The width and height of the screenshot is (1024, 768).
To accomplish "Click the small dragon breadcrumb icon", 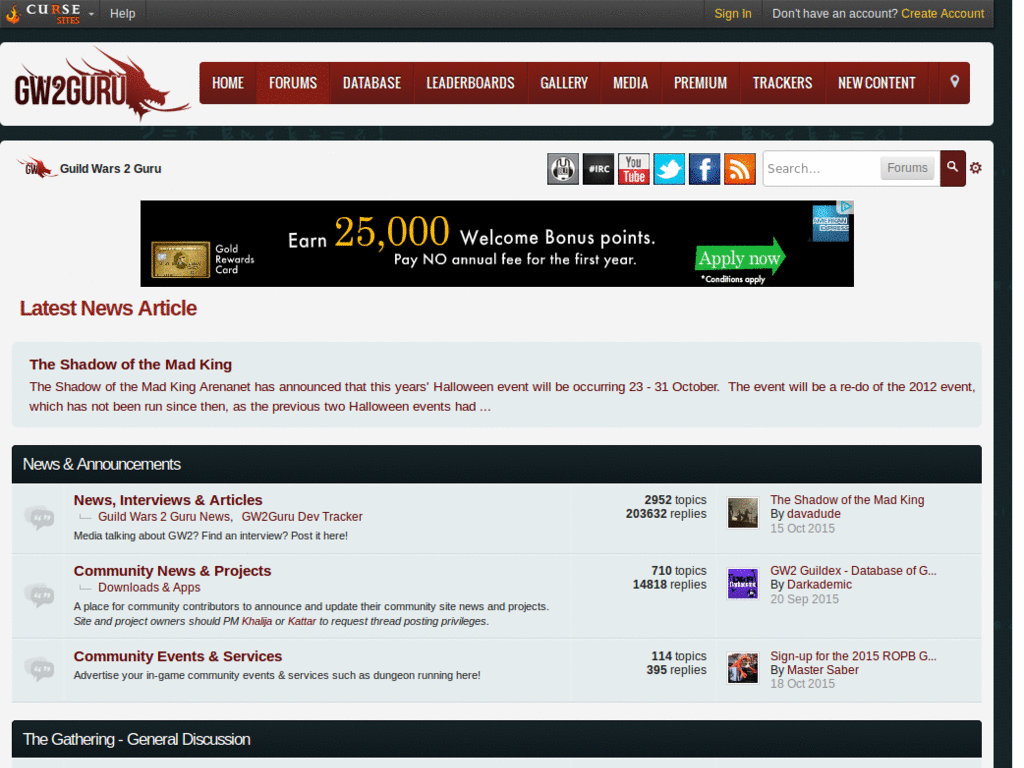I will coord(37,167).
